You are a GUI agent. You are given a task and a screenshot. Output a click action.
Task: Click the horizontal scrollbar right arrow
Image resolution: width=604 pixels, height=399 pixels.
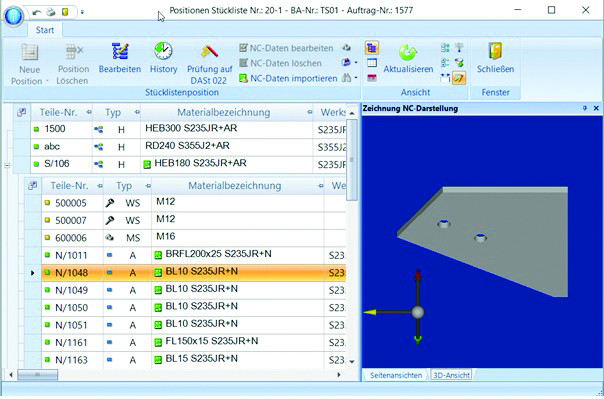click(339, 375)
